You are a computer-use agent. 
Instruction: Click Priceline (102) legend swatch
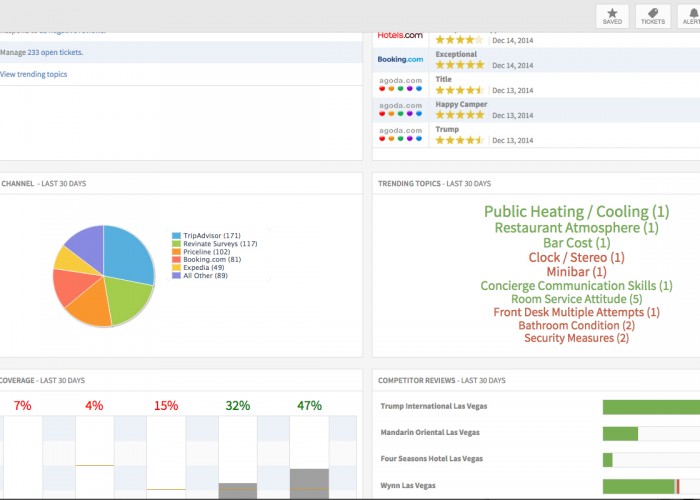coord(176,252)
